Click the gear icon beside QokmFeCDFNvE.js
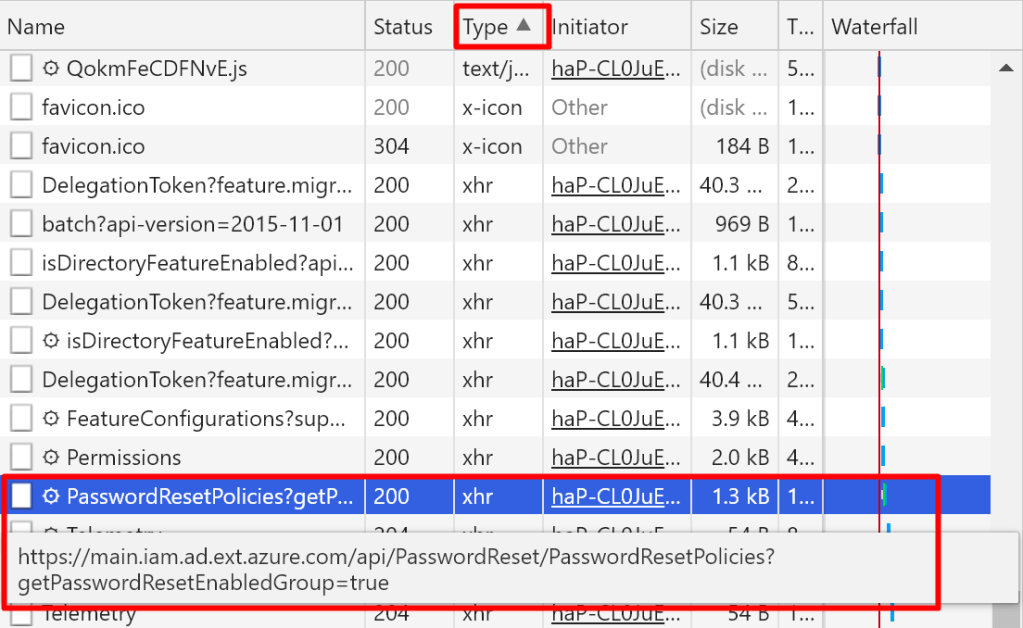The width and height of the screenshot is (1023, 628). coord(52,69)
